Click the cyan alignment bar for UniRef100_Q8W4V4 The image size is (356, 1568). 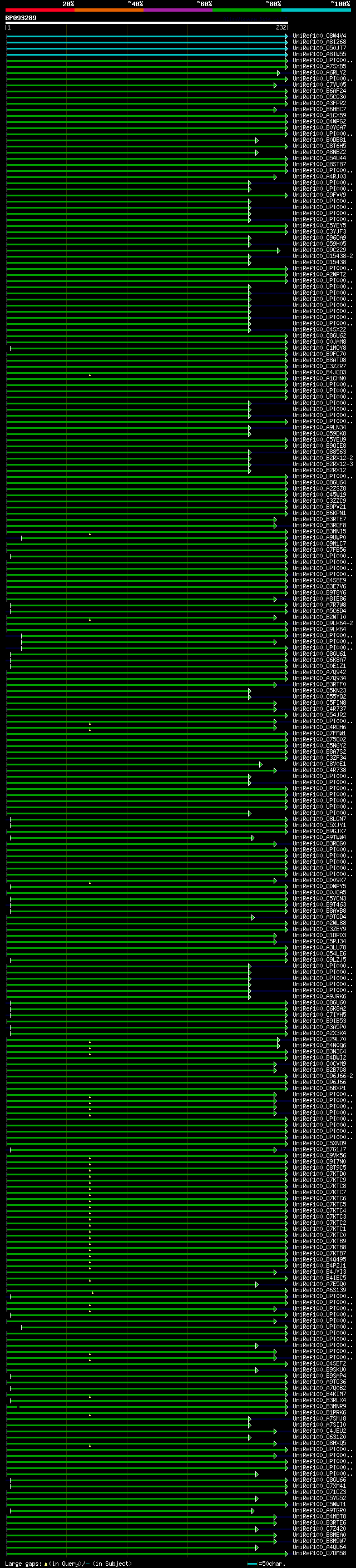coord(147,37)
